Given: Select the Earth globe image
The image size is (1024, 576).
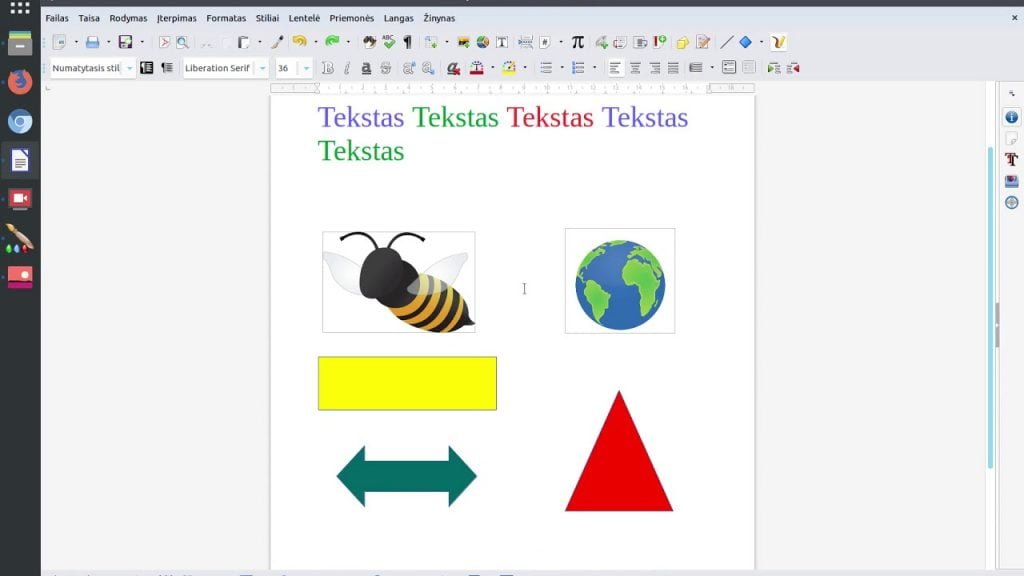Looking at the screenshot, I should pos(620,281).
